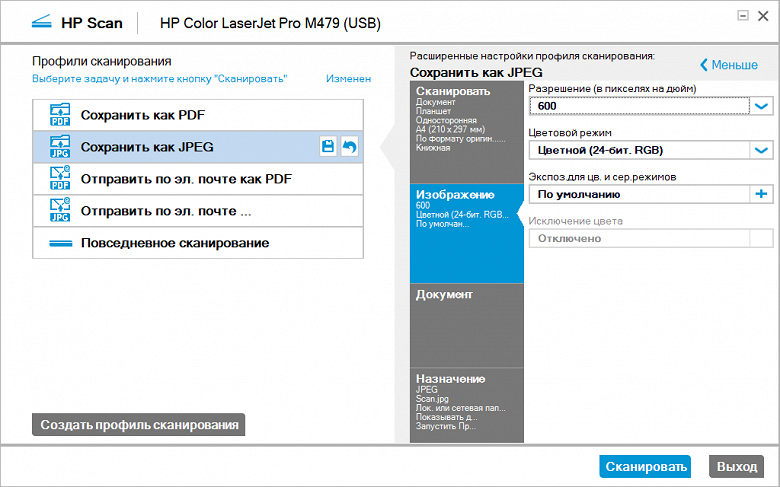Expand the color mode dropdown
The height and width of the screenshot is (487, 780).
tap(761, 150)
